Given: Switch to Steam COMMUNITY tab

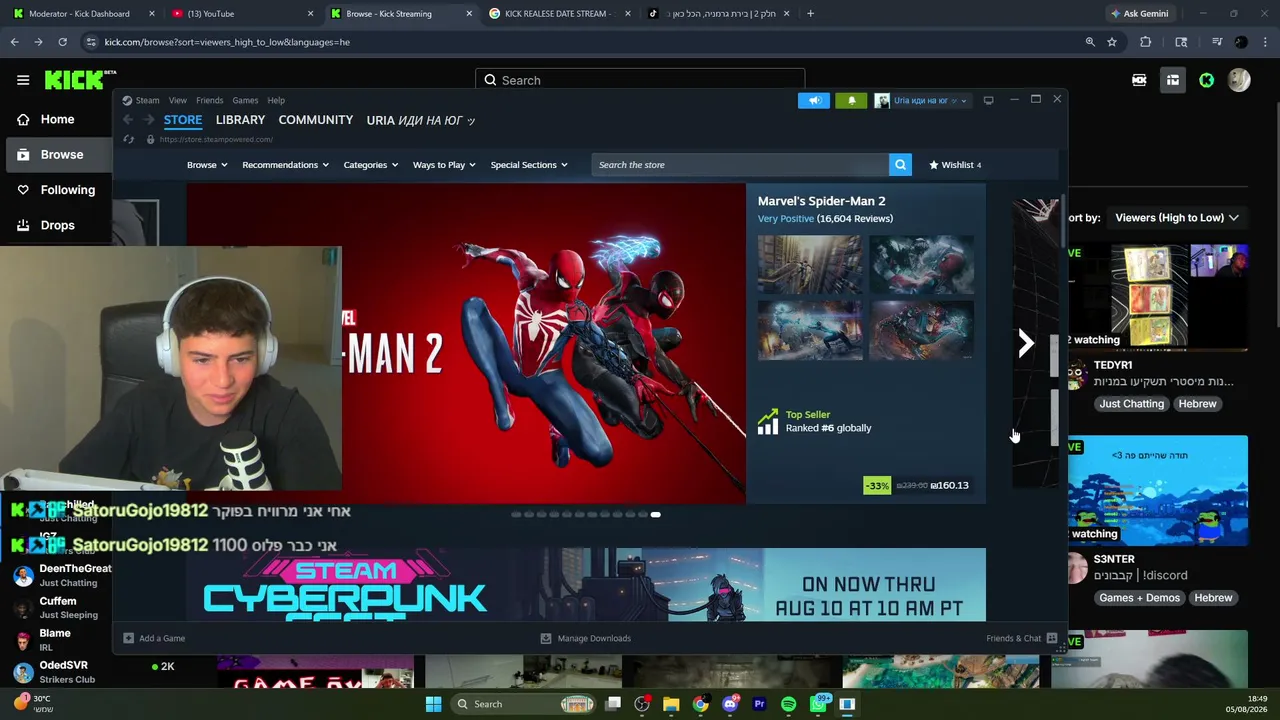Looking at the screenshot, I should (x=315, y=120).
